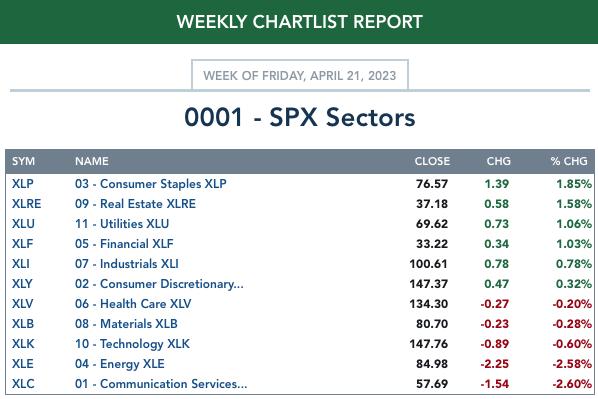The width and height of the screenshot is (598, 399).
Task: Select the XLF ticker symbol
Action: coord(23,244)
